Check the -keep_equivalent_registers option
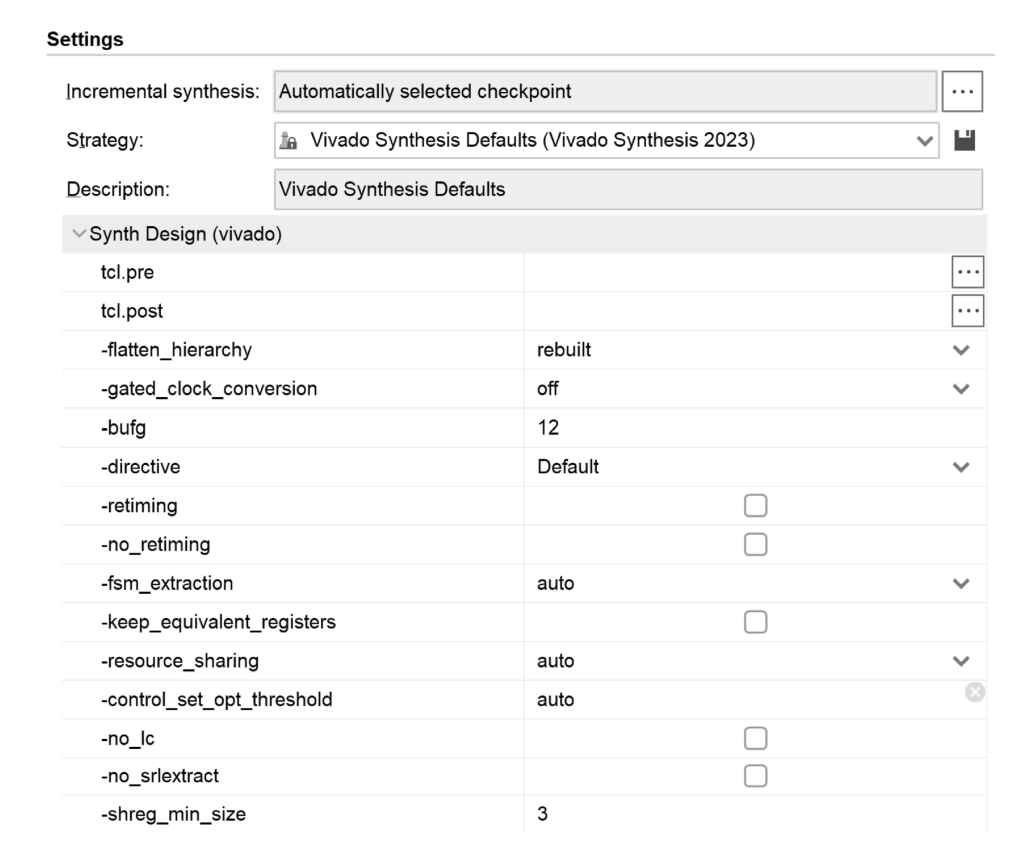 pyautogui.click(x=755, y=622)
